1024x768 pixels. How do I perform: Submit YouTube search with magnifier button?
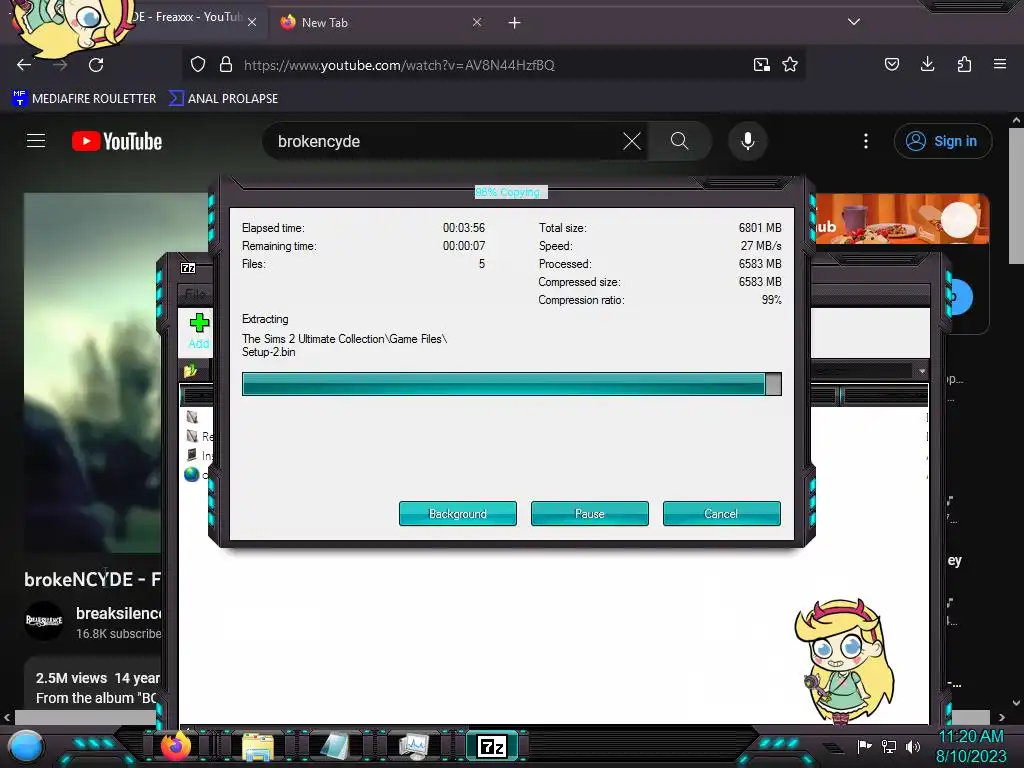click(680, 141)
